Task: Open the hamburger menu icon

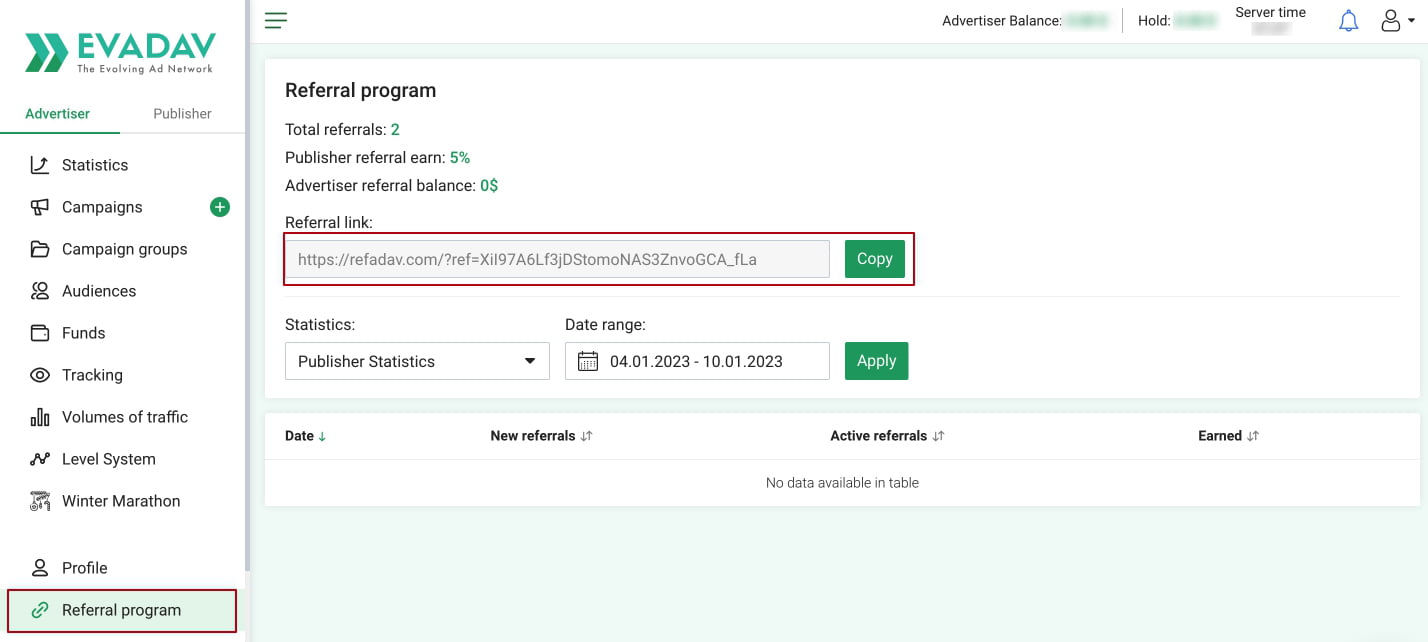Action: [276, 20]
